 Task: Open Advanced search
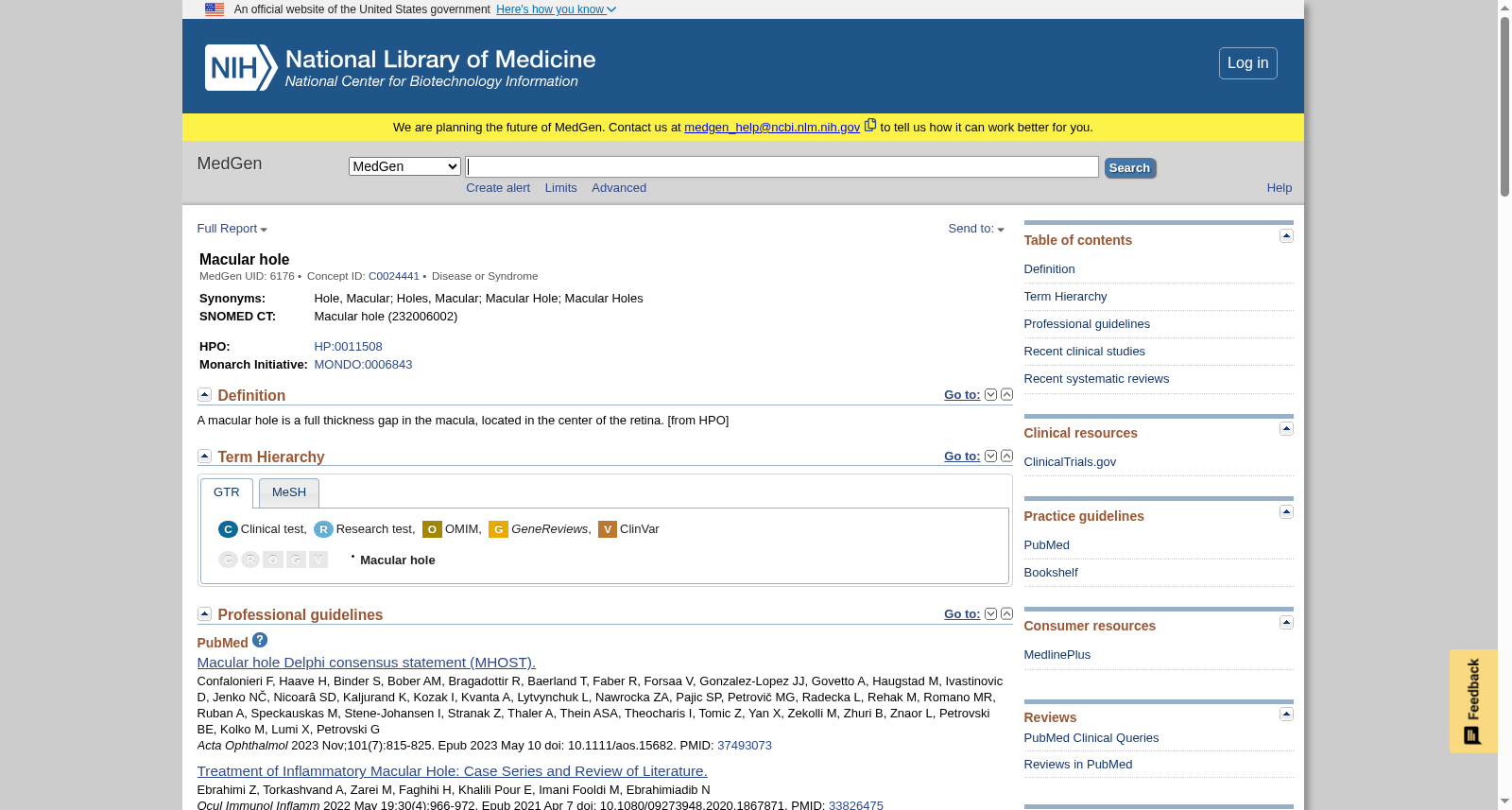[619, 188]
